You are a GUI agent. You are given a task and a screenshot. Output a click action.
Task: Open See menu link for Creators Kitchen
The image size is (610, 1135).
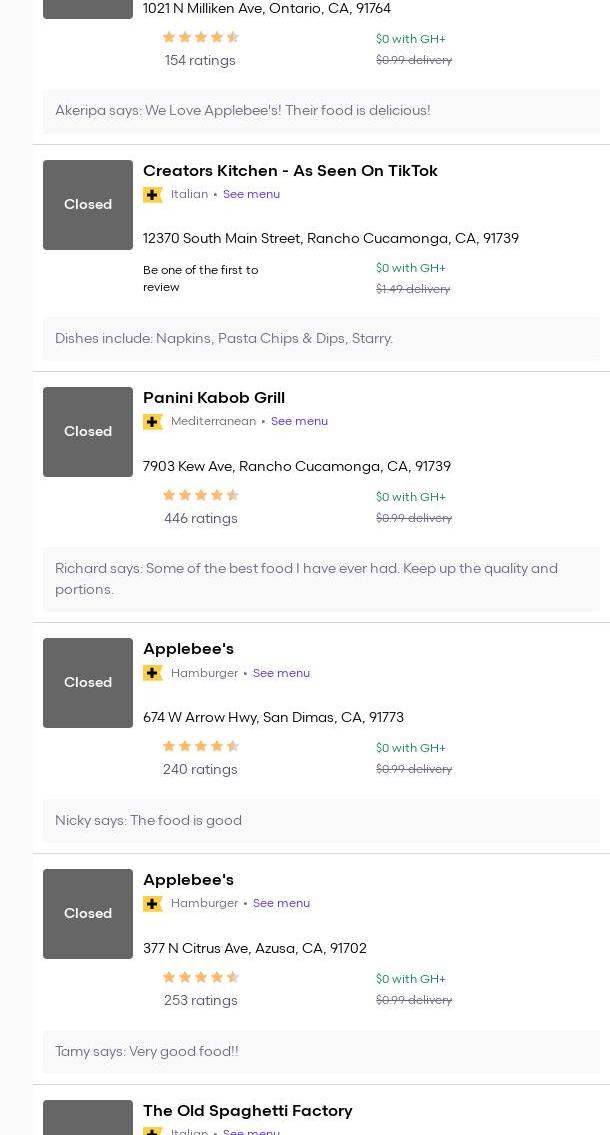(251, 195)
